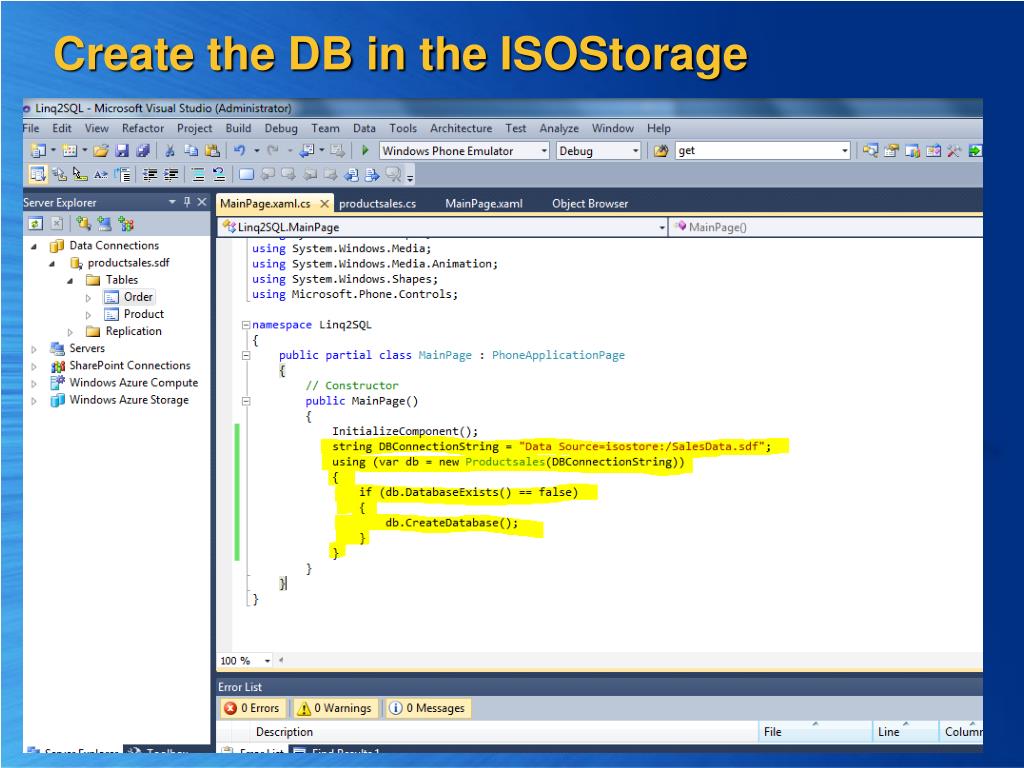Open the Toolbox tools icon

point(954,151)
